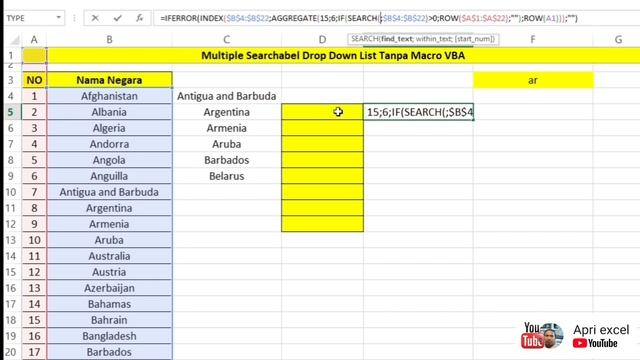
Task: Select column C header
Action: tap(227, 40)
